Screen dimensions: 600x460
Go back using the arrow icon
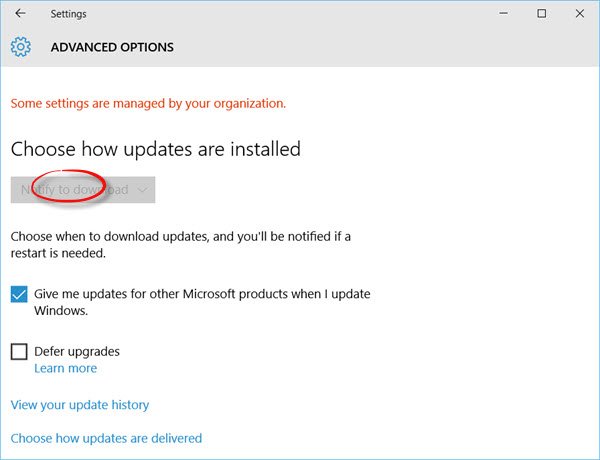coord(20,13)
